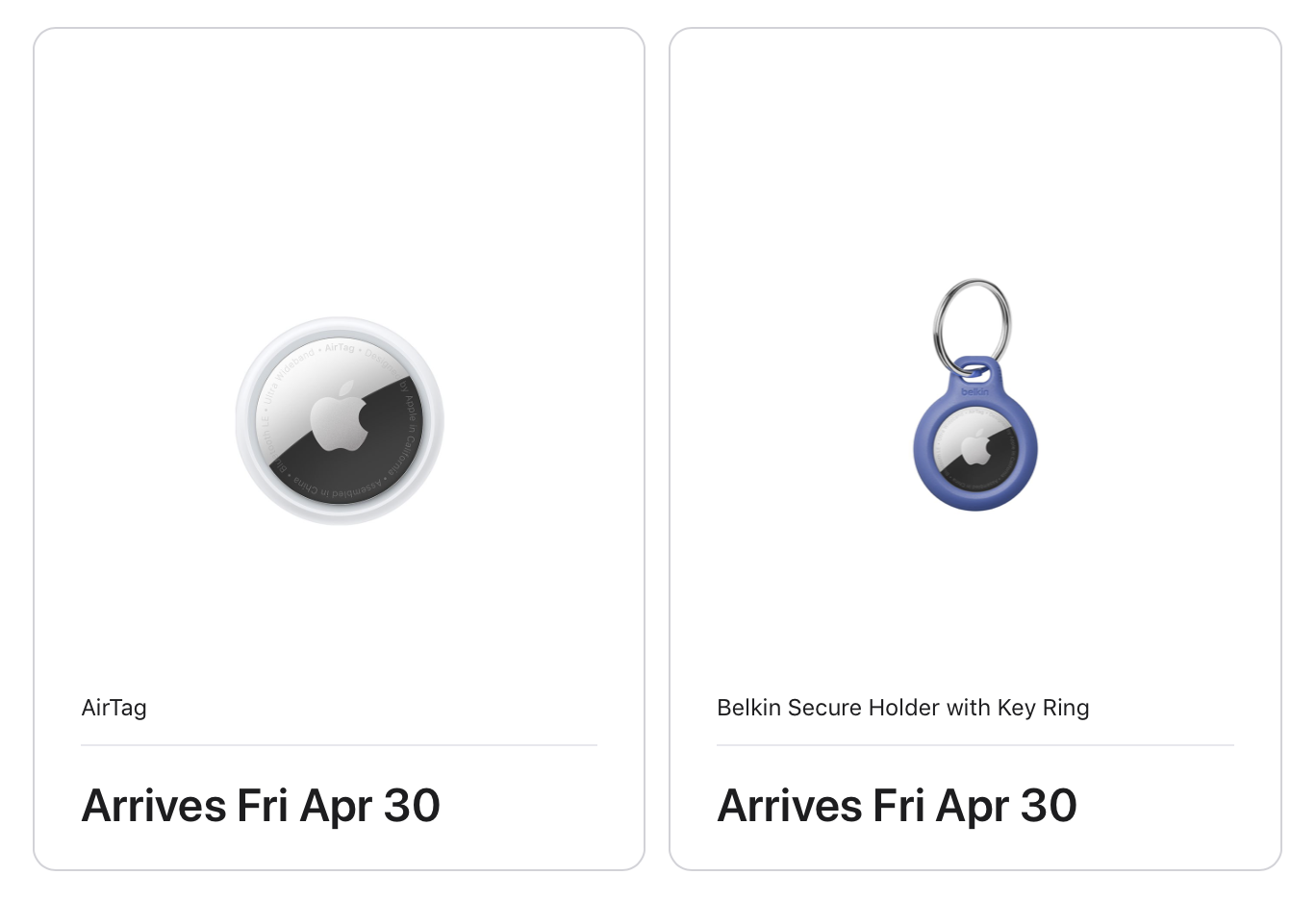Select the Belkin 'Arrives Fri Apr 30' text

(x=897, y=806)
